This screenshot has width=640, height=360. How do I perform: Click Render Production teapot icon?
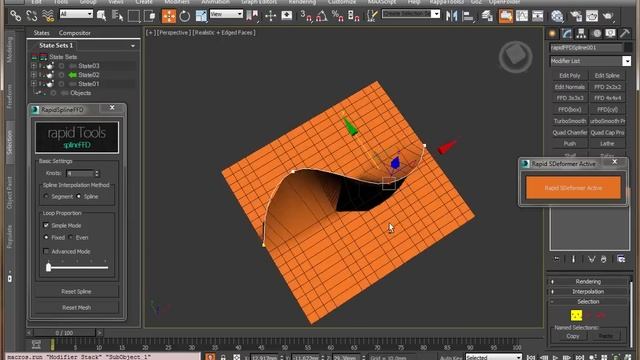(x=608, y=16)
